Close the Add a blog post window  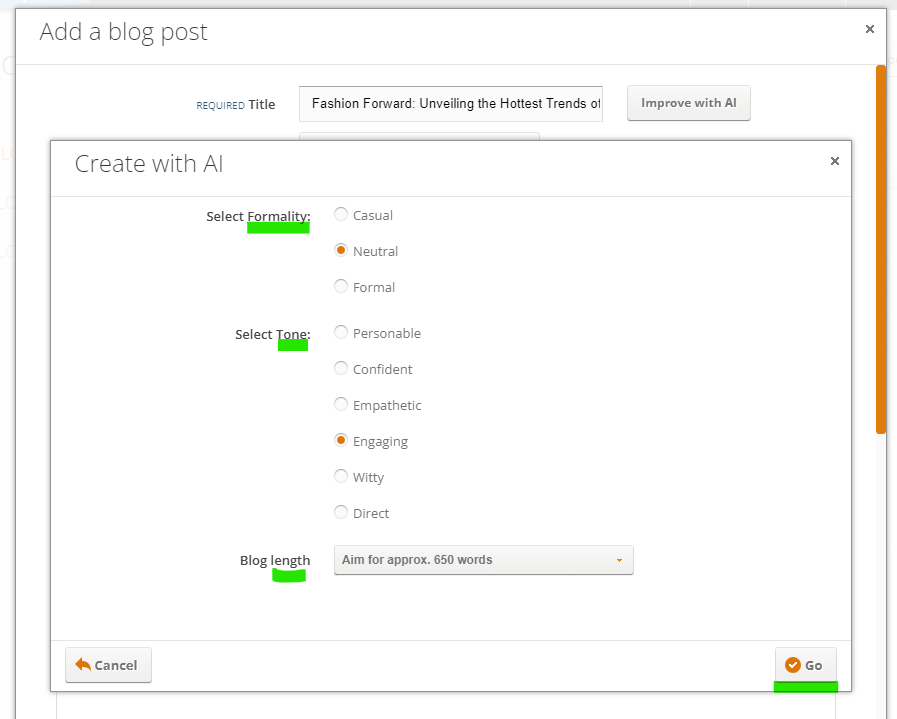tap(870, 29)
